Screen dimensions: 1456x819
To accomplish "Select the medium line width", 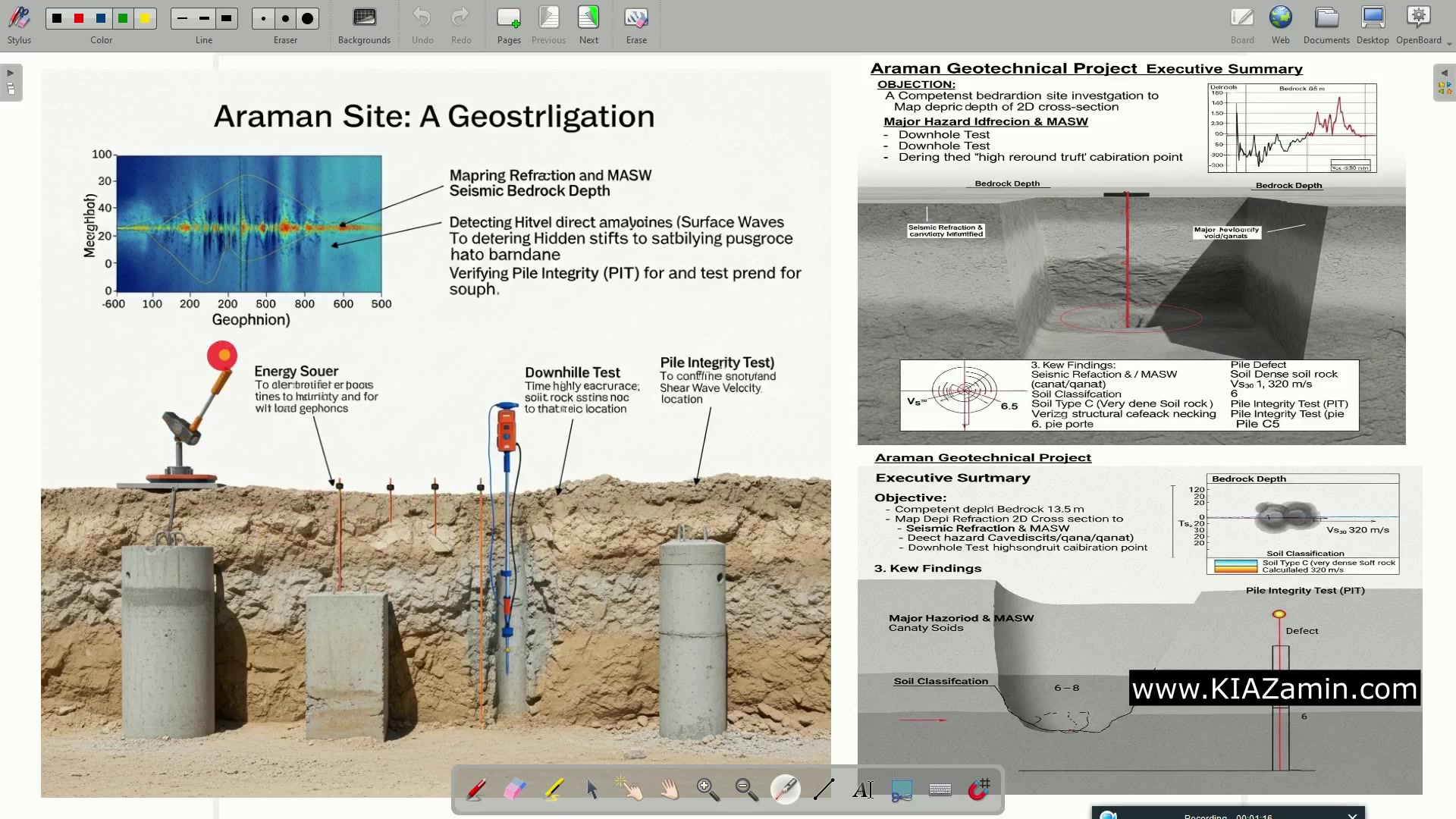I will (x=204, y=18).
